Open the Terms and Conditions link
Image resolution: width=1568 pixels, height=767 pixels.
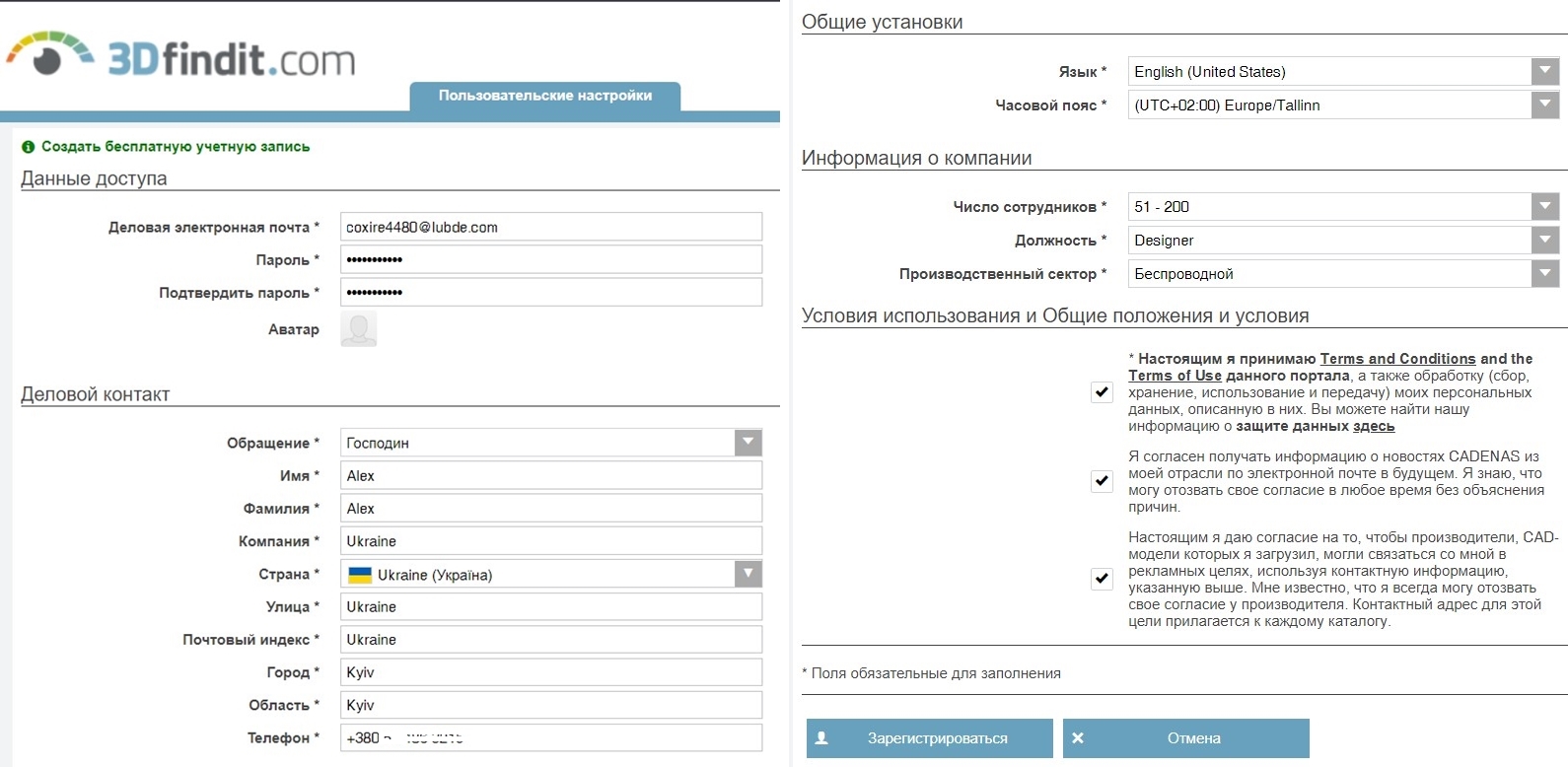click(1397, 359)
